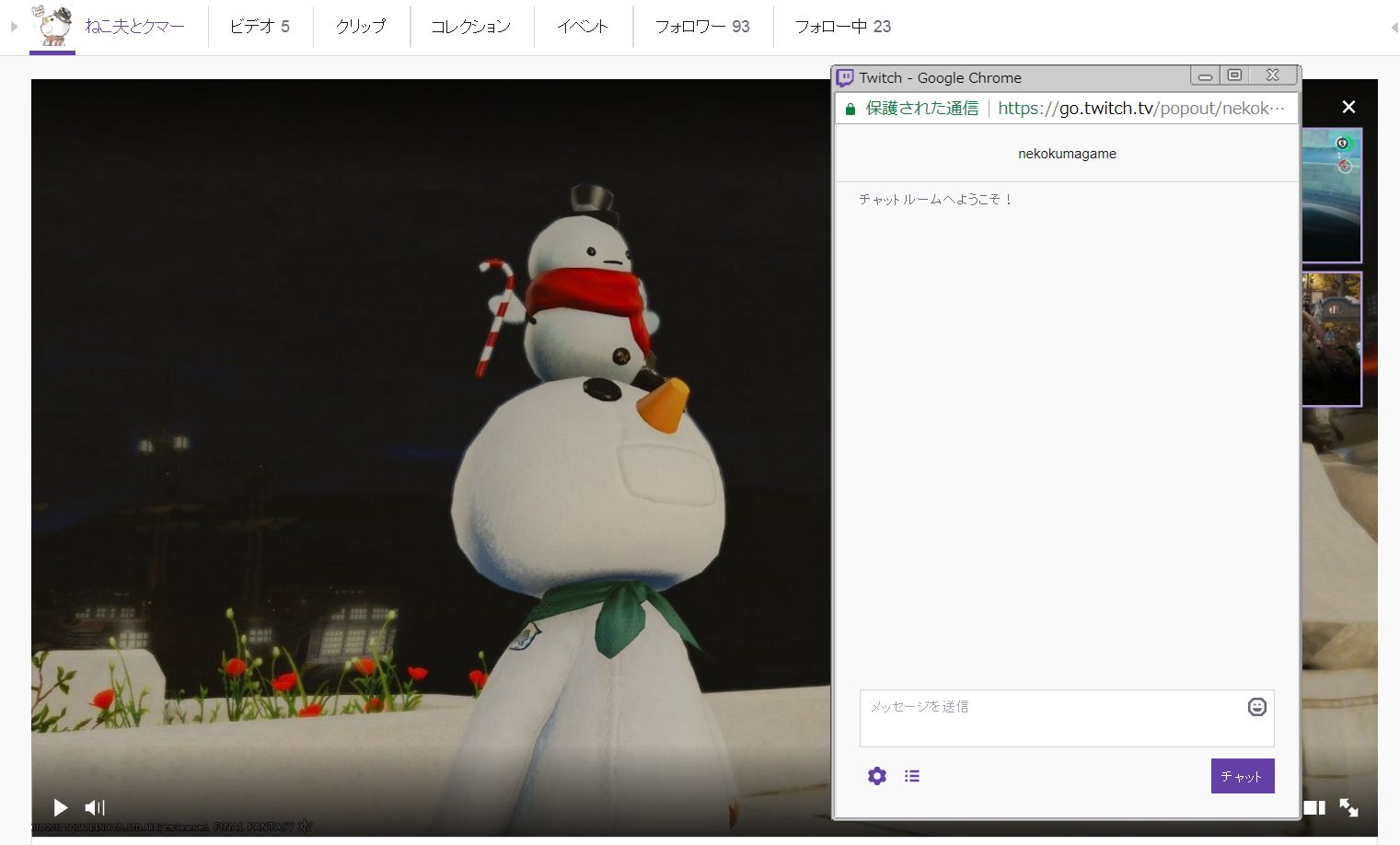Minimize the Twitch popout chat window
The image size is (1400, 845).
[1205, 75]
